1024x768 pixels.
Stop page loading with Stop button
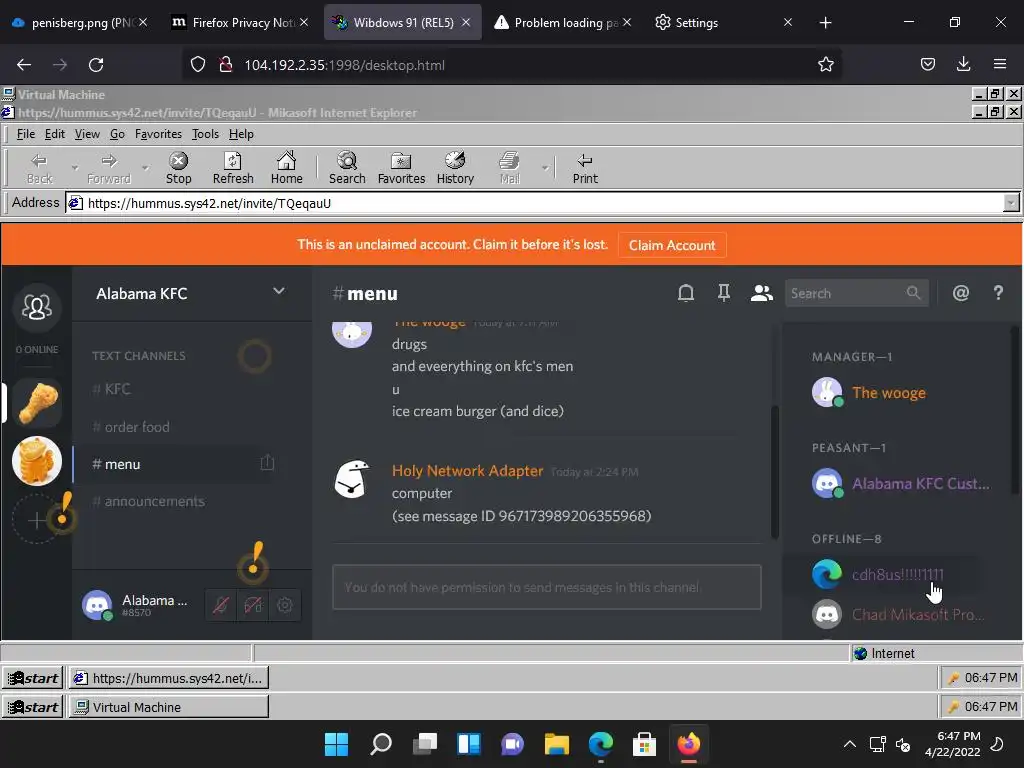click(178, 168)
